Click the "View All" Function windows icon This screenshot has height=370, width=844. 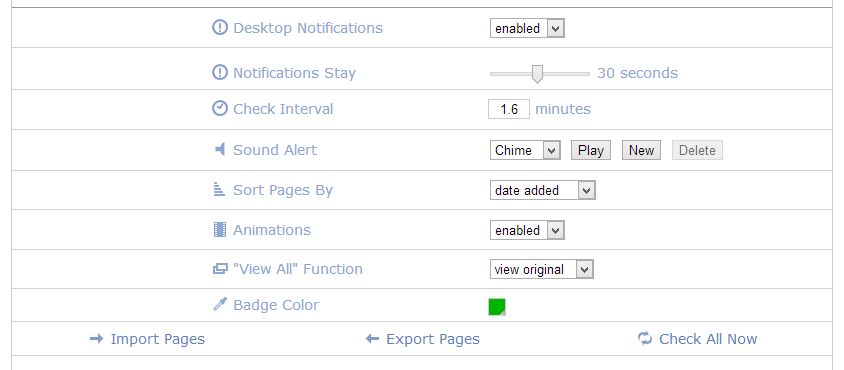coord(220,269)
